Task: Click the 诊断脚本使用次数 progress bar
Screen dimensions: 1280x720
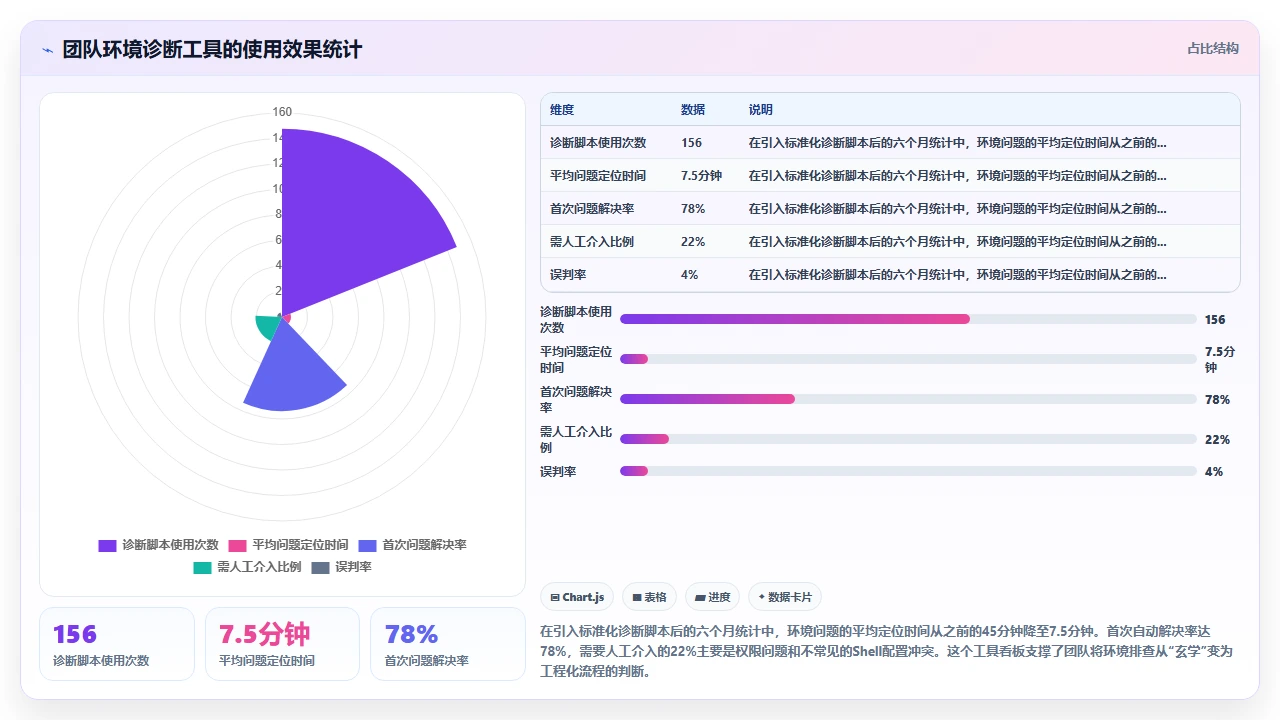Action: pos(908,319)
